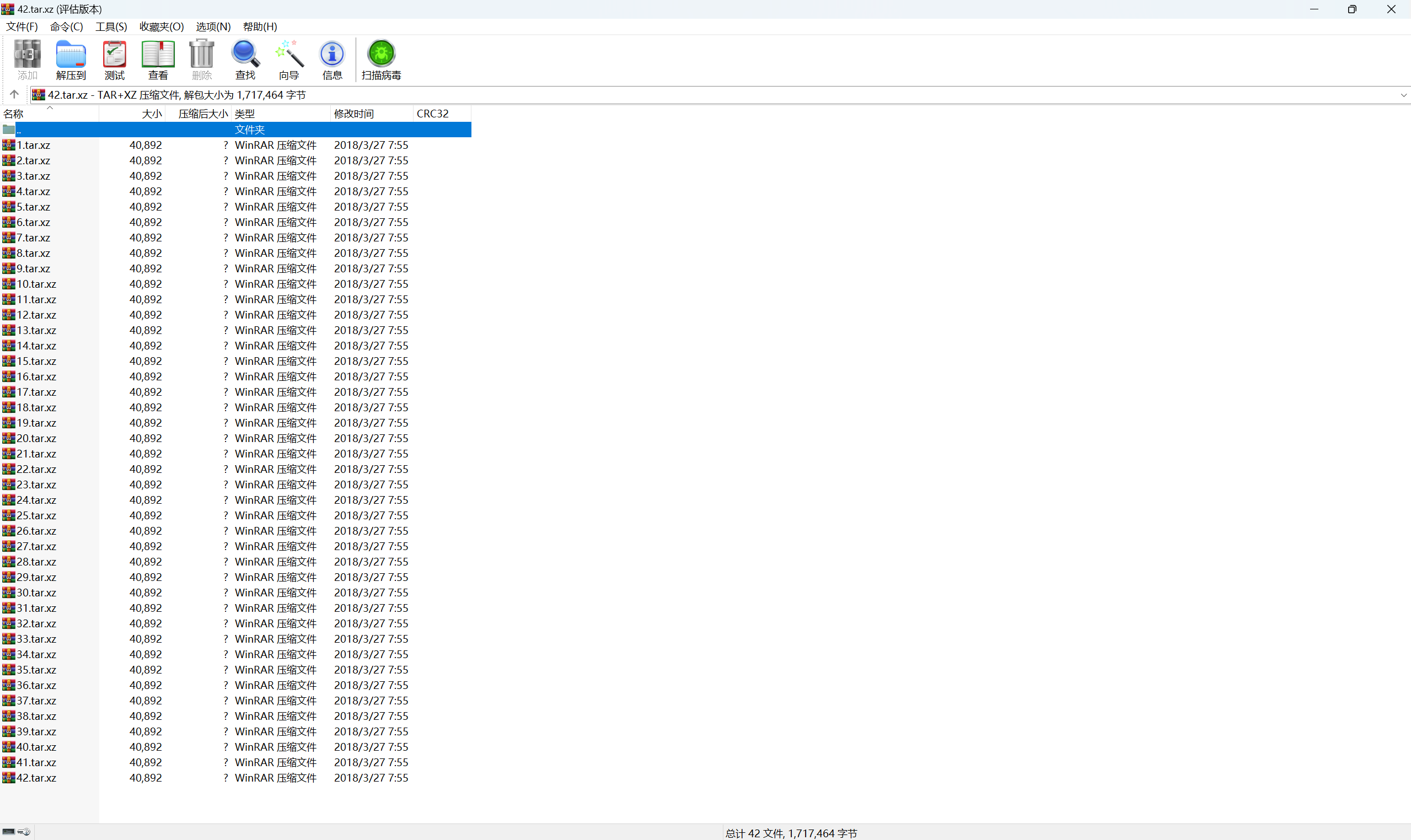Select file 9.tar.xz
Image resolution: width=1411 pixels, height=840 pixels.
pos(34,268)
